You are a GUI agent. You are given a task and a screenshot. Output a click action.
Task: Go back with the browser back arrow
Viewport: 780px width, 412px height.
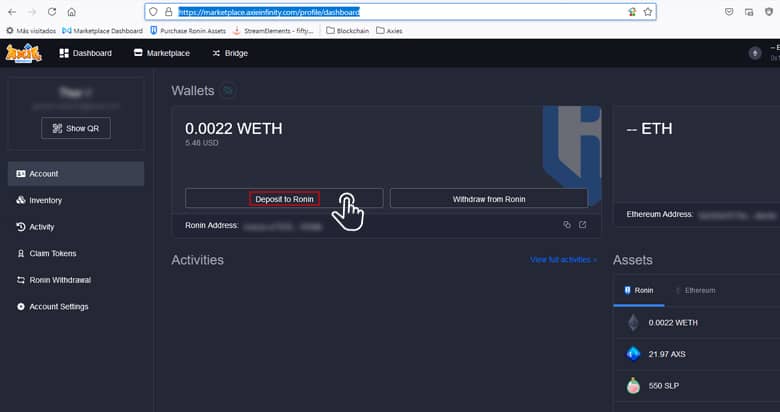12,12
